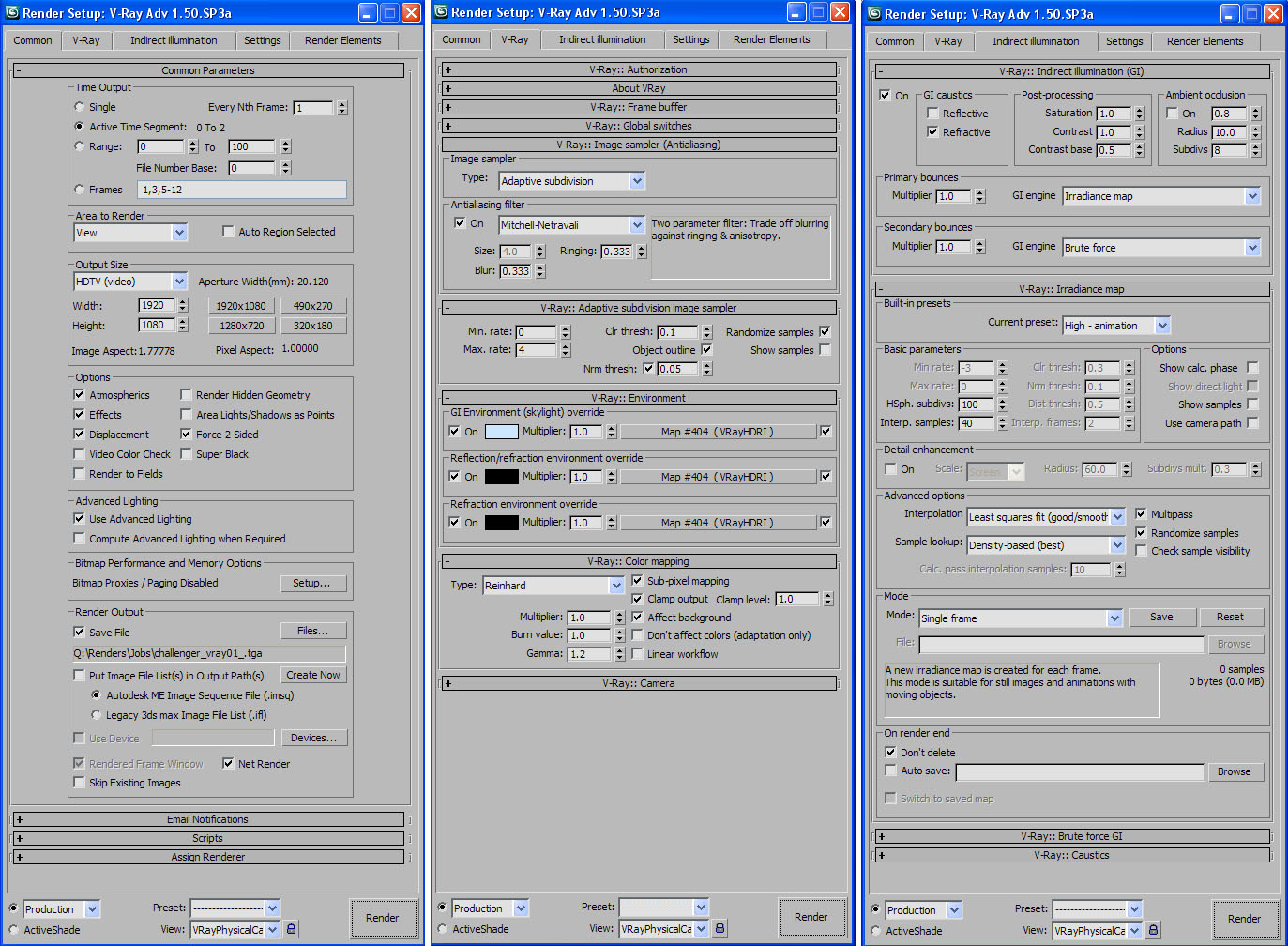Open Render Elements tab in middle window
This screenshot has height=946, width=1288.
[771, 39]
